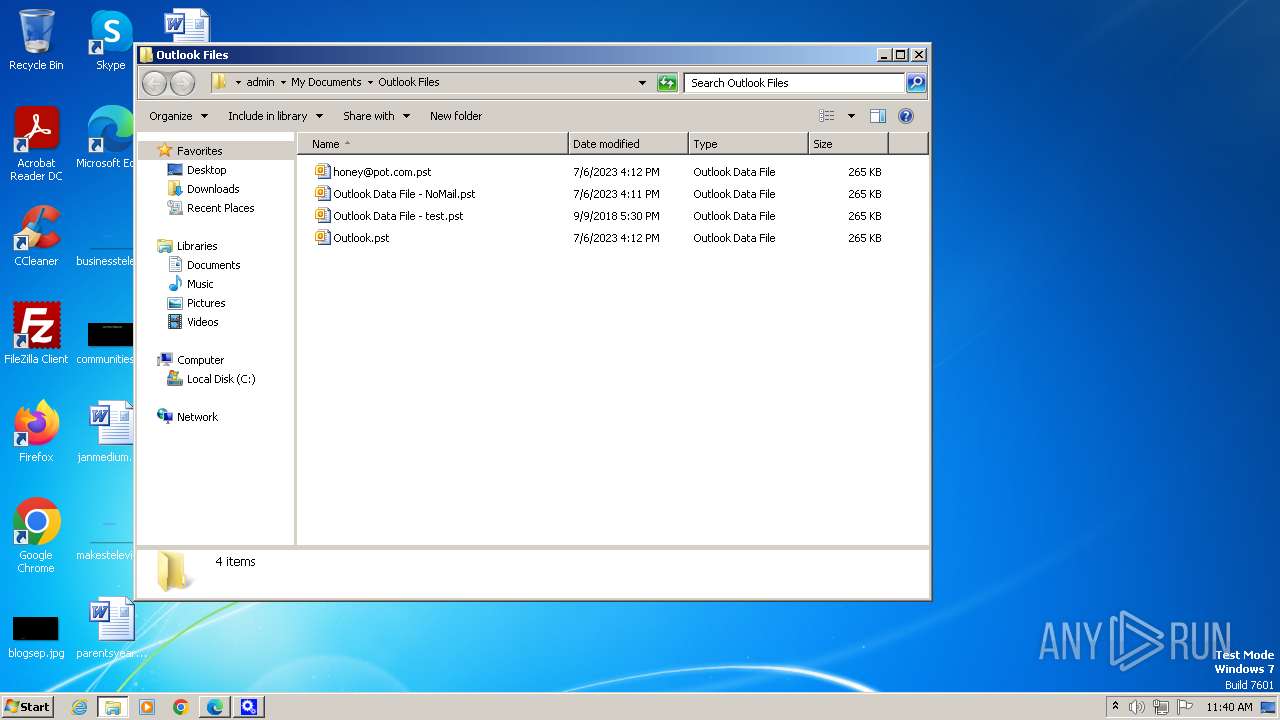Open Microsoft Edge from taskbar
Image resolution: width=1280 pixels, height=720 pixels.
coord(215,707)
